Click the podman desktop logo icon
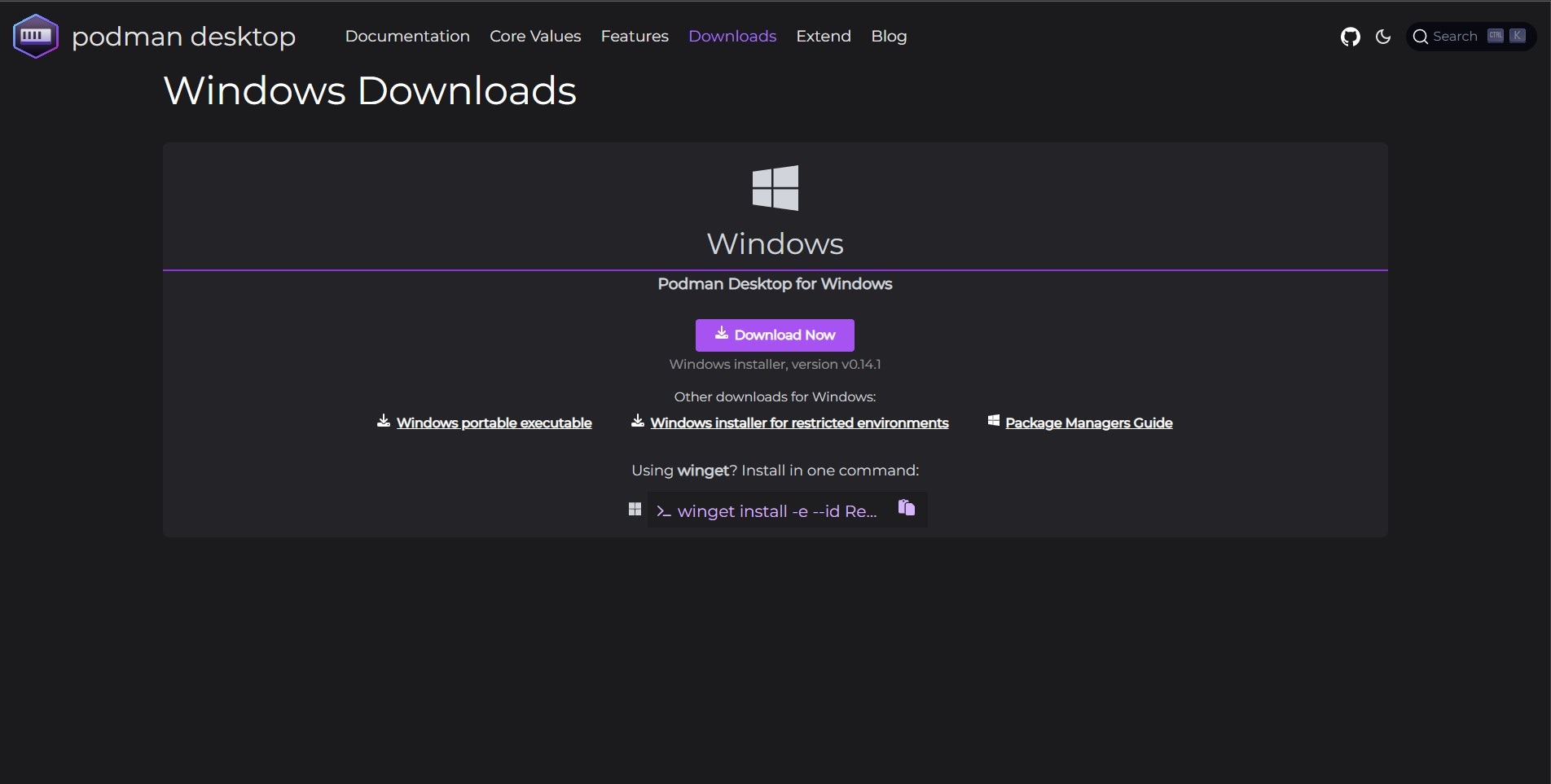 [34, 35]
